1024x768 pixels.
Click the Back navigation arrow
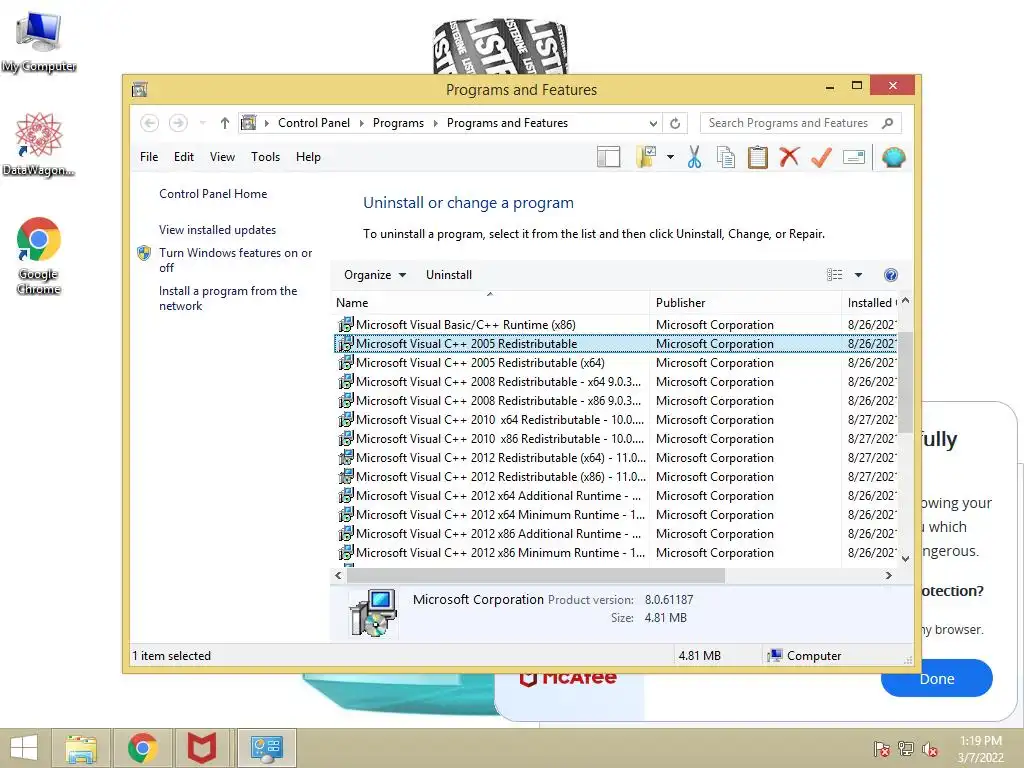[x=150, y=123]
